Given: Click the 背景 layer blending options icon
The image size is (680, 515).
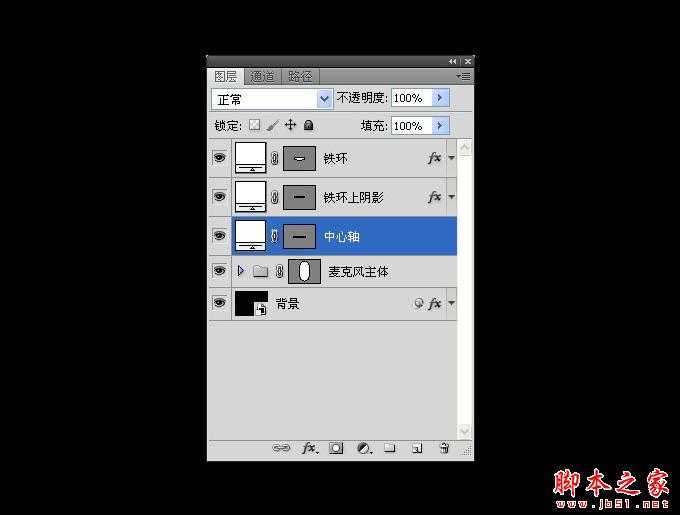Looking at the screenshot, I should (418, 303).
